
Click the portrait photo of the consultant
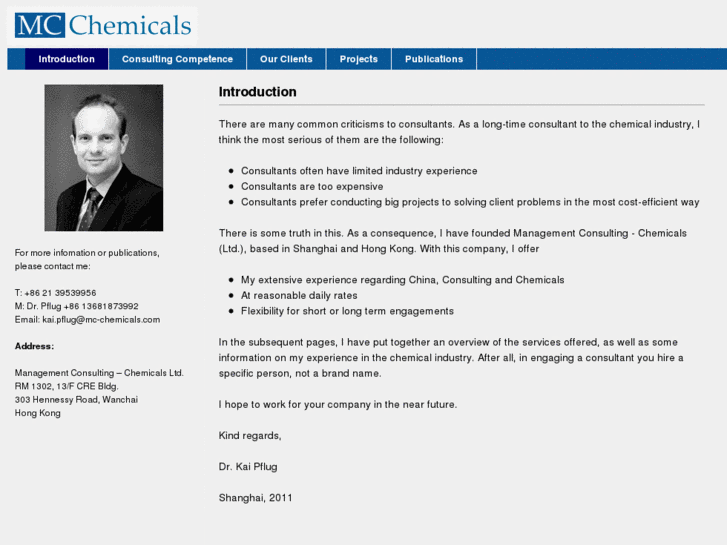click(x=104, y=157)
